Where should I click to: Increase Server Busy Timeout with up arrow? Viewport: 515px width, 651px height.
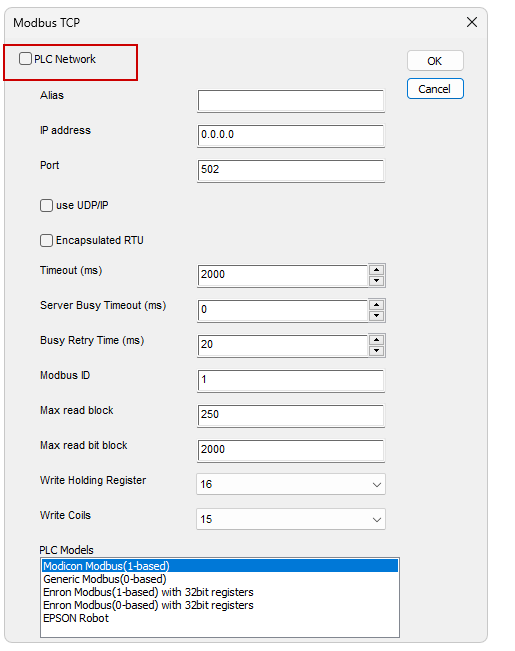click(377, 305)
